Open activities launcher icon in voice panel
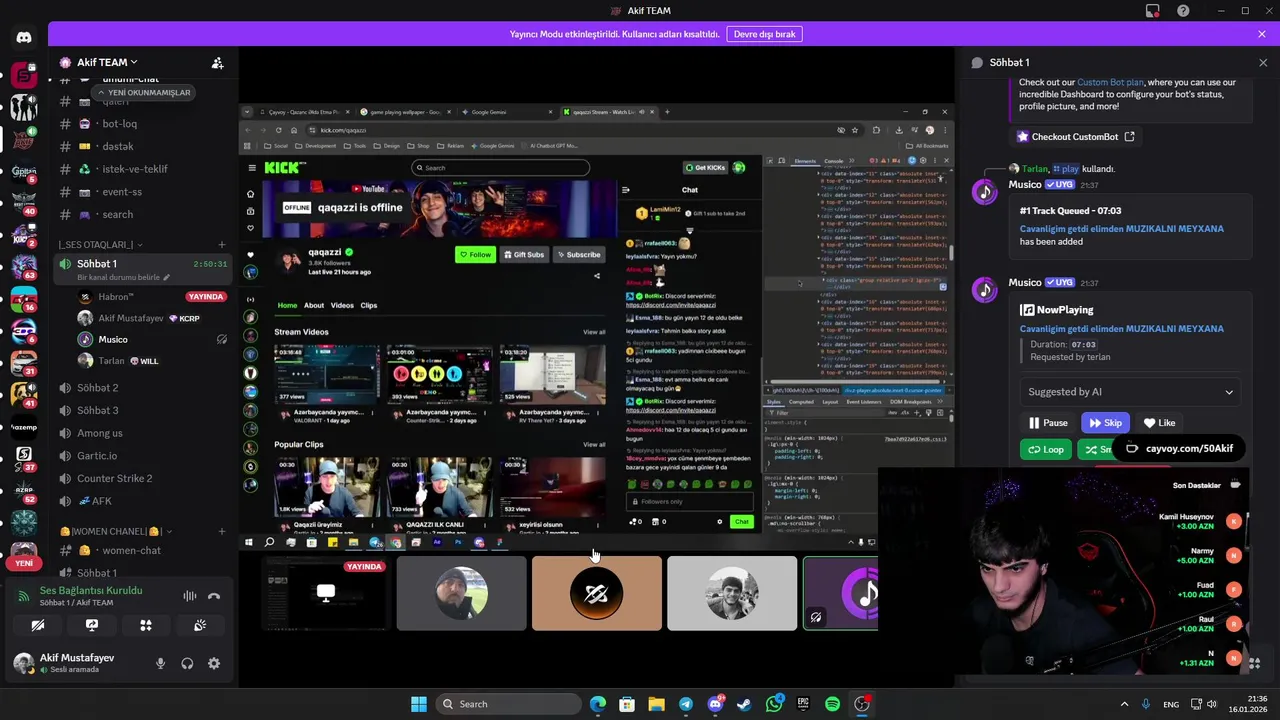 point(146,625)
